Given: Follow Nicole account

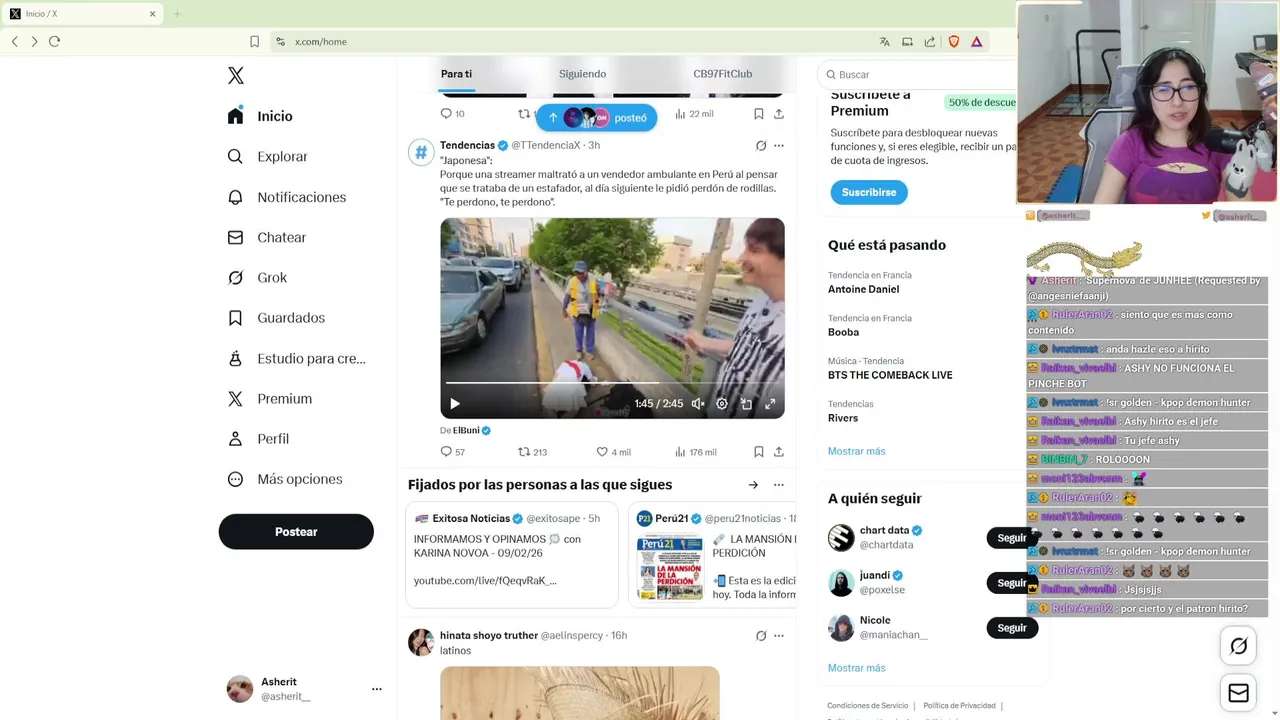Looking at the screenshot, I should click(x=1012, y=628).
